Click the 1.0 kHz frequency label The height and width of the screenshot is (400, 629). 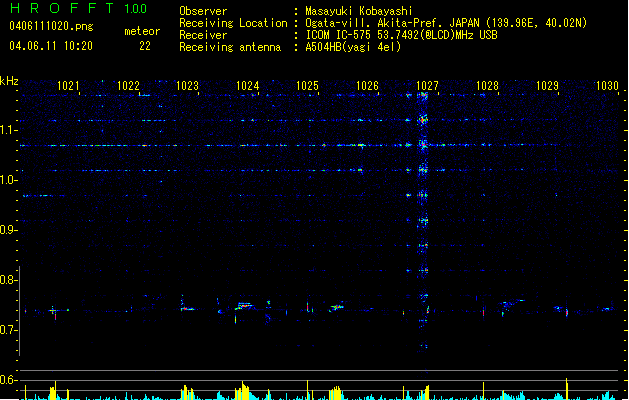coord(8,180)
